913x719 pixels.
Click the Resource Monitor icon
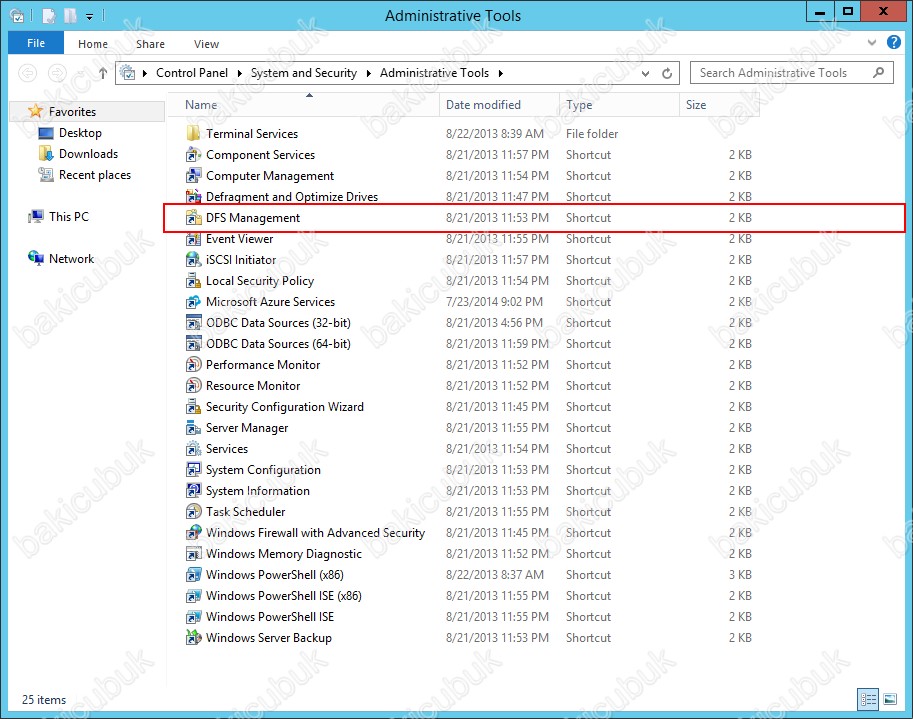pos(193,385)
